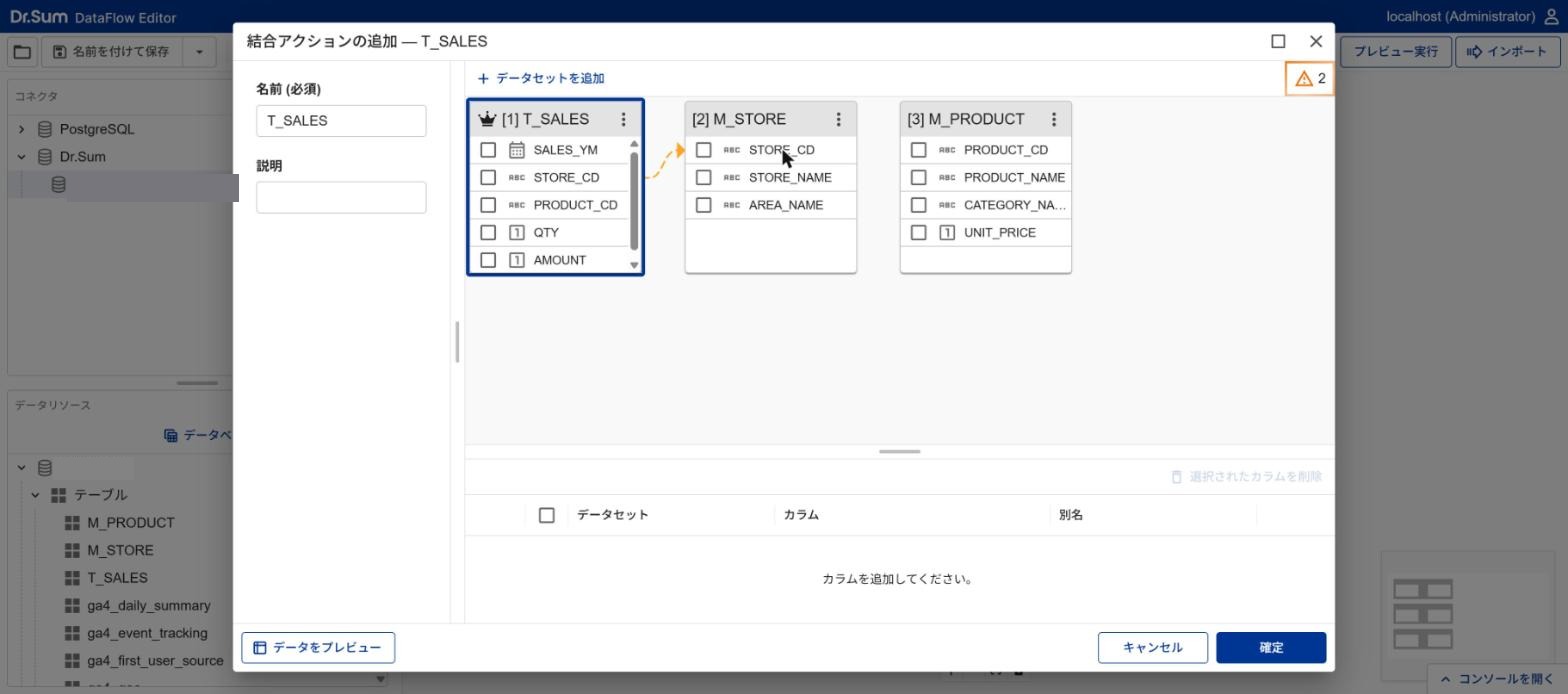This screenshot has width=1568, height=694.
Task: Check the M_PRODUCT PRODUCT_CD checkbox
Action: 919,150
